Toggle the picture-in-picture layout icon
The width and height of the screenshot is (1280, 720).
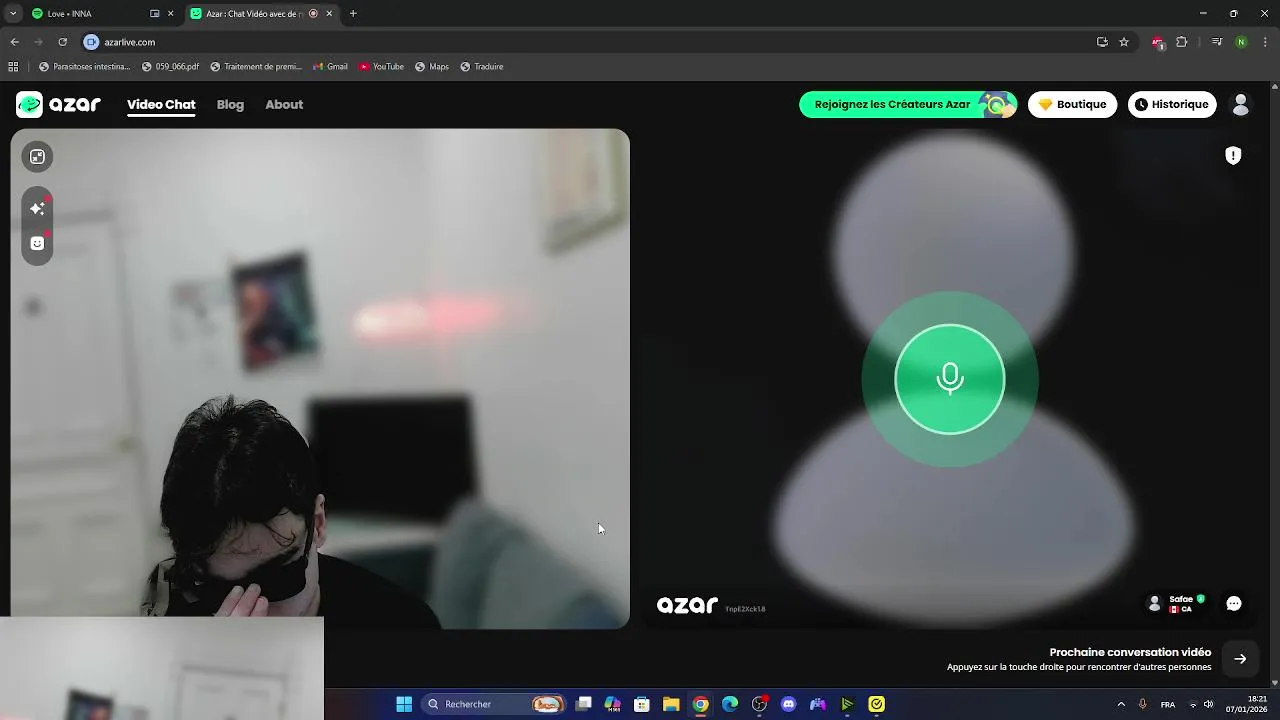[37, 156]
